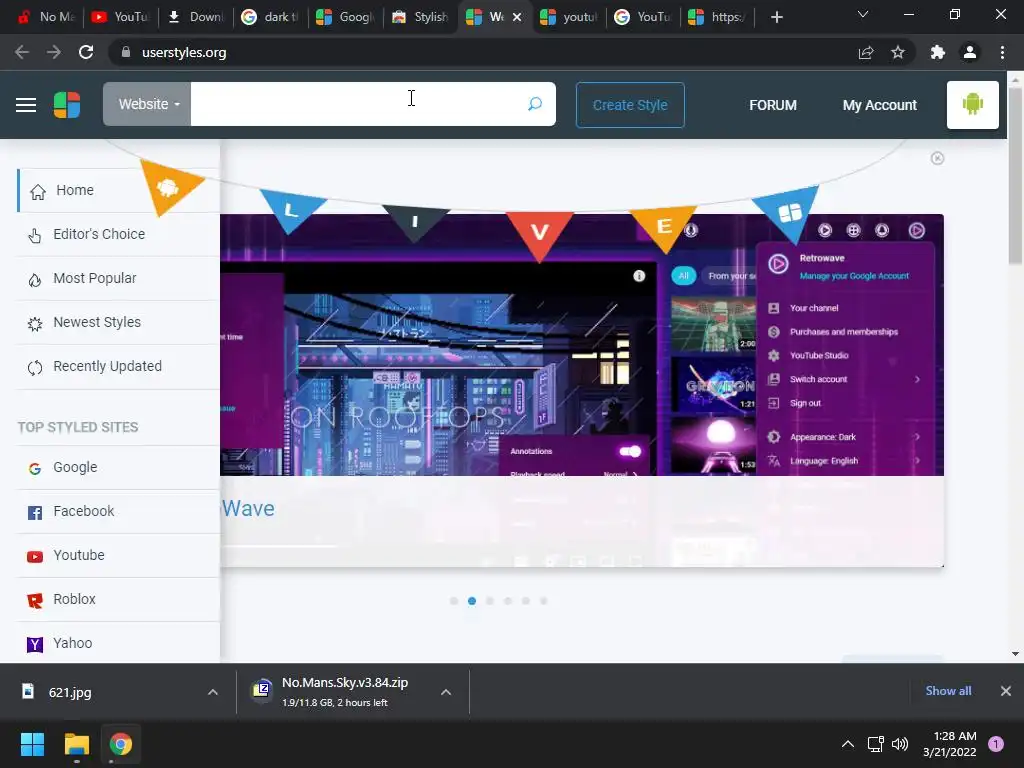This screenshot has width=1024, height=768.
Task: Click Chrome icon in taskbar
Action: 121,744
